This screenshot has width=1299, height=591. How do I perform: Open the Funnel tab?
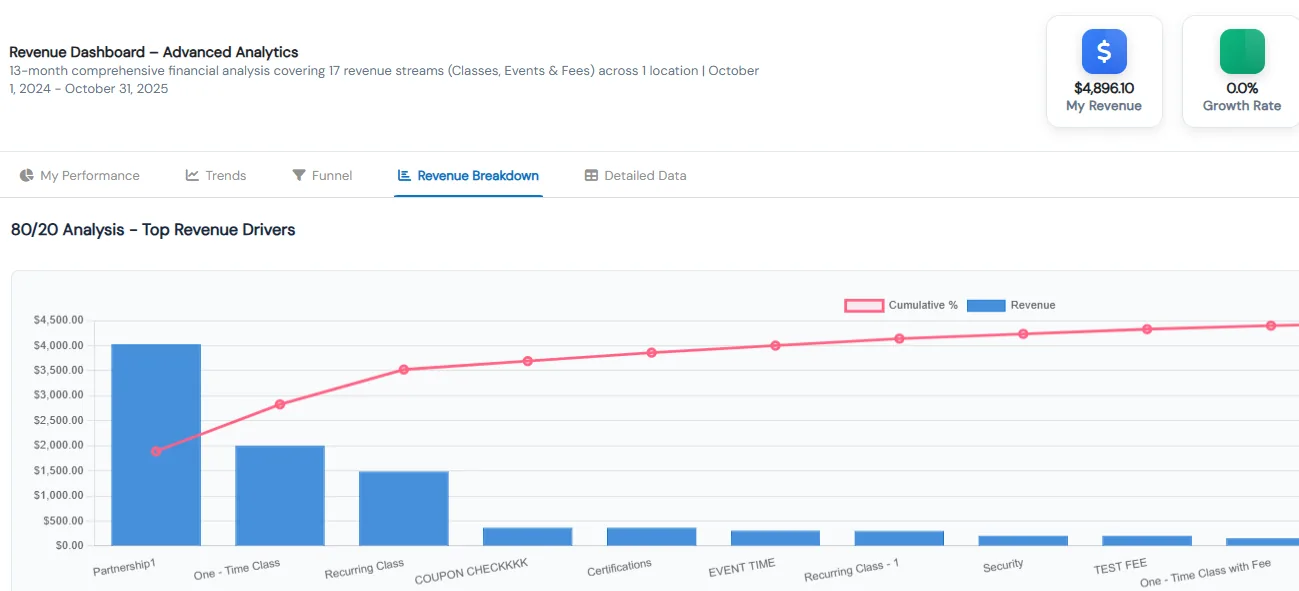322,175
